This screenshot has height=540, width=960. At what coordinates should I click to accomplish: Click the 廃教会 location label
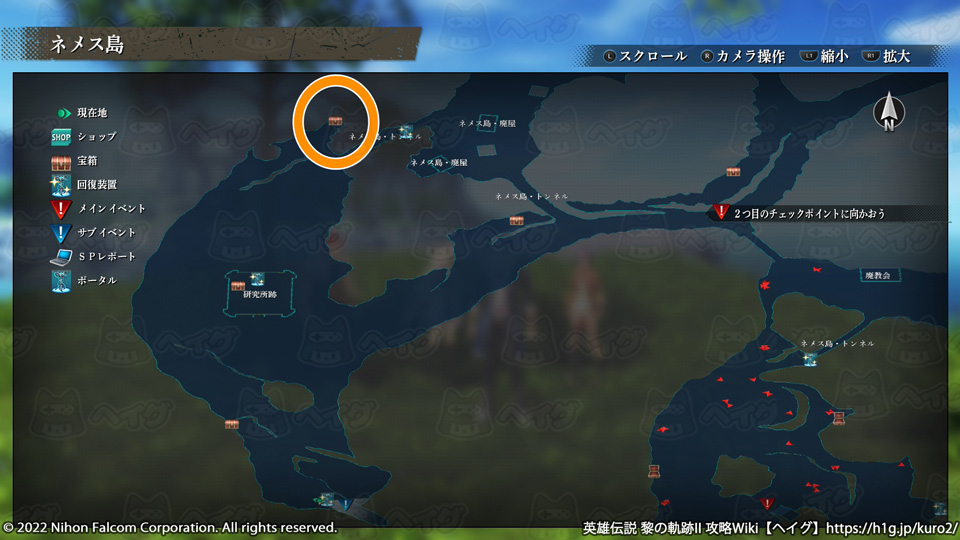click(x=877, y=274)
